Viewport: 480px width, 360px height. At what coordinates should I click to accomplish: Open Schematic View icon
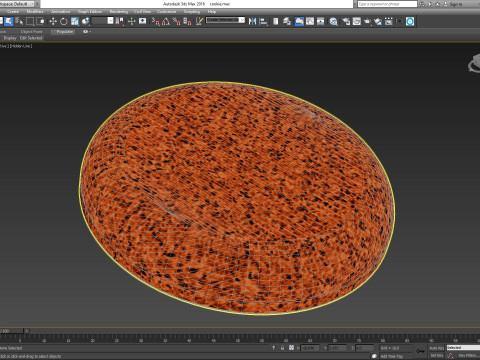[321, 22]
